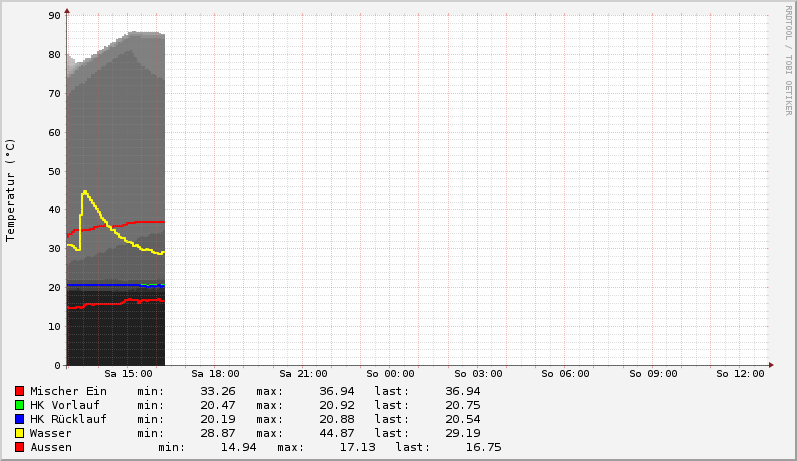This screenshot has width=797, height=461.
Task: Click the red Mischer Ein legend swatch
Action: (19, 391)
